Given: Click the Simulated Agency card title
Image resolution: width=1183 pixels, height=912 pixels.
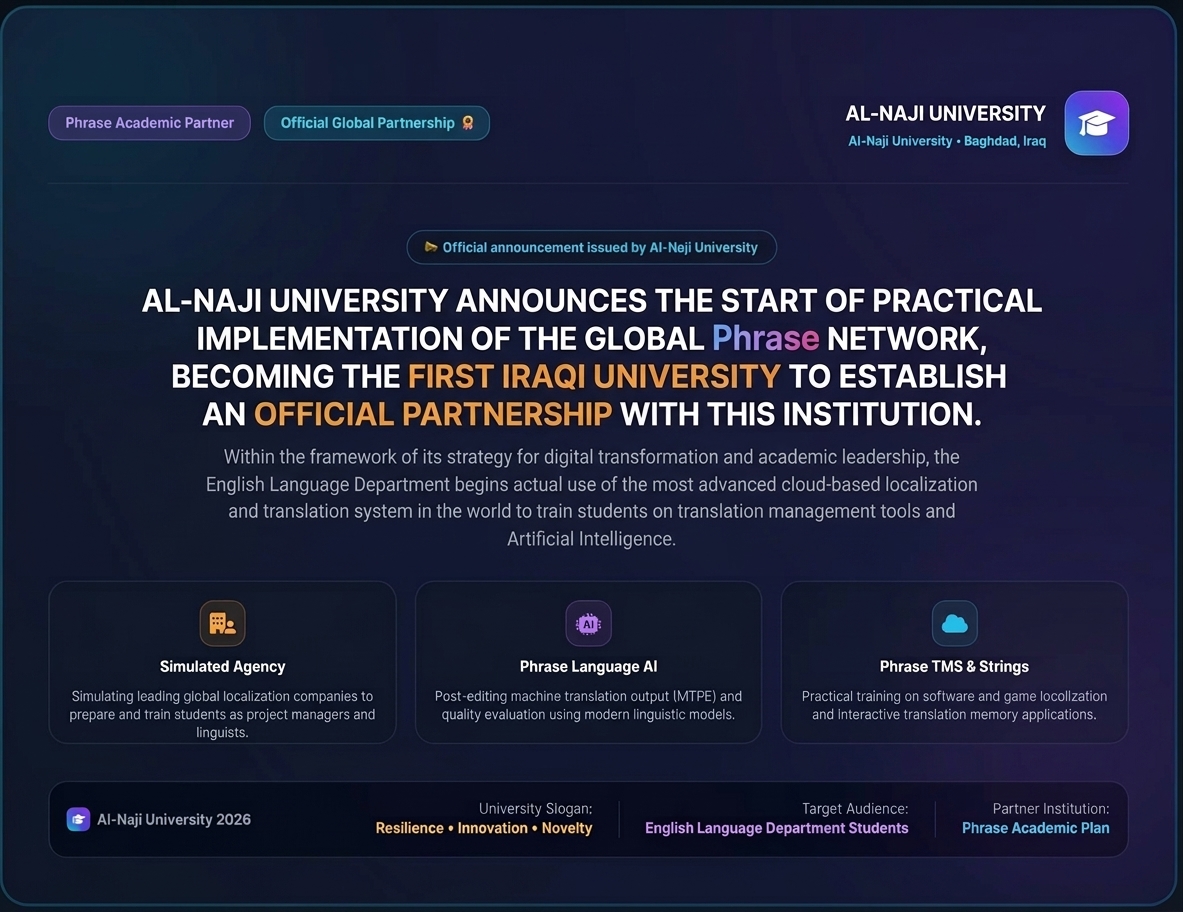Looking at the screenshot, I should [223, 667].
